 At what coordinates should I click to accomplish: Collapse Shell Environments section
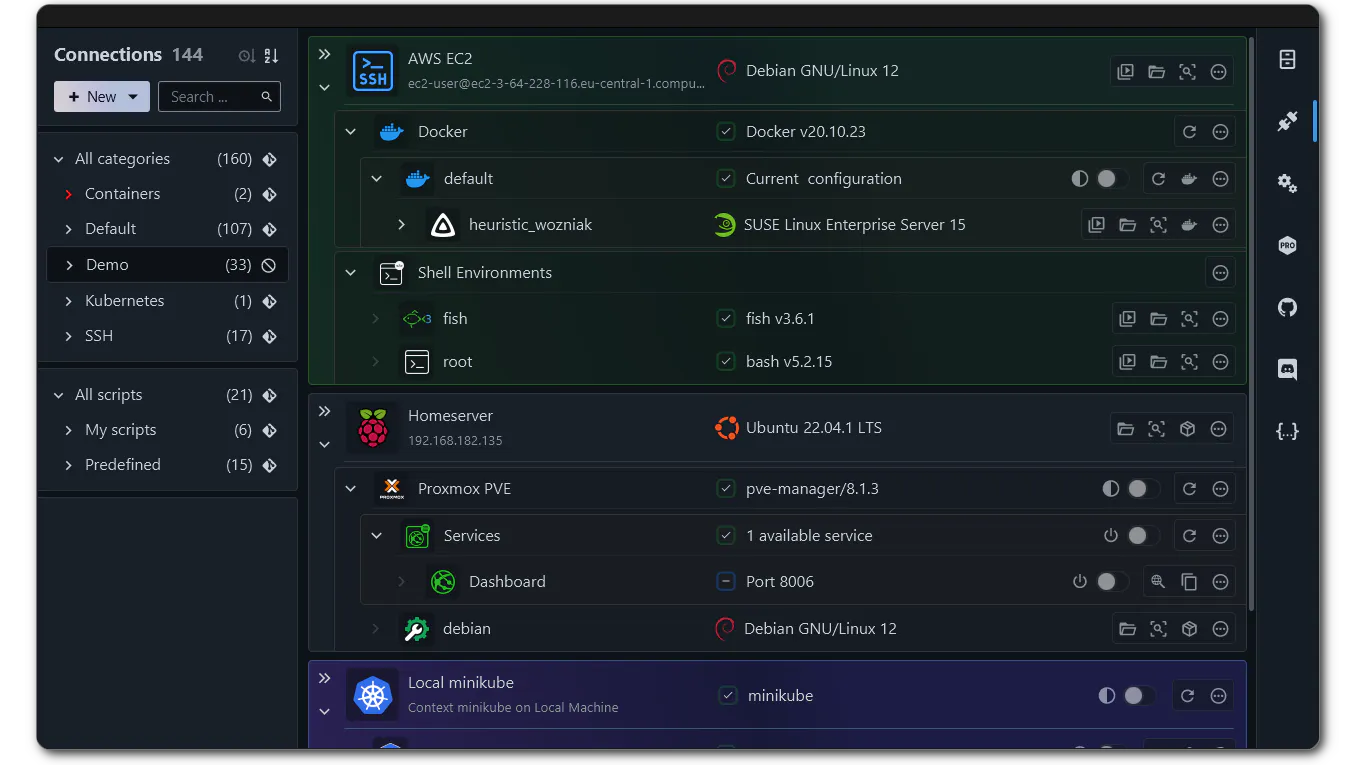pyautogui.click(x=351, y=273)
